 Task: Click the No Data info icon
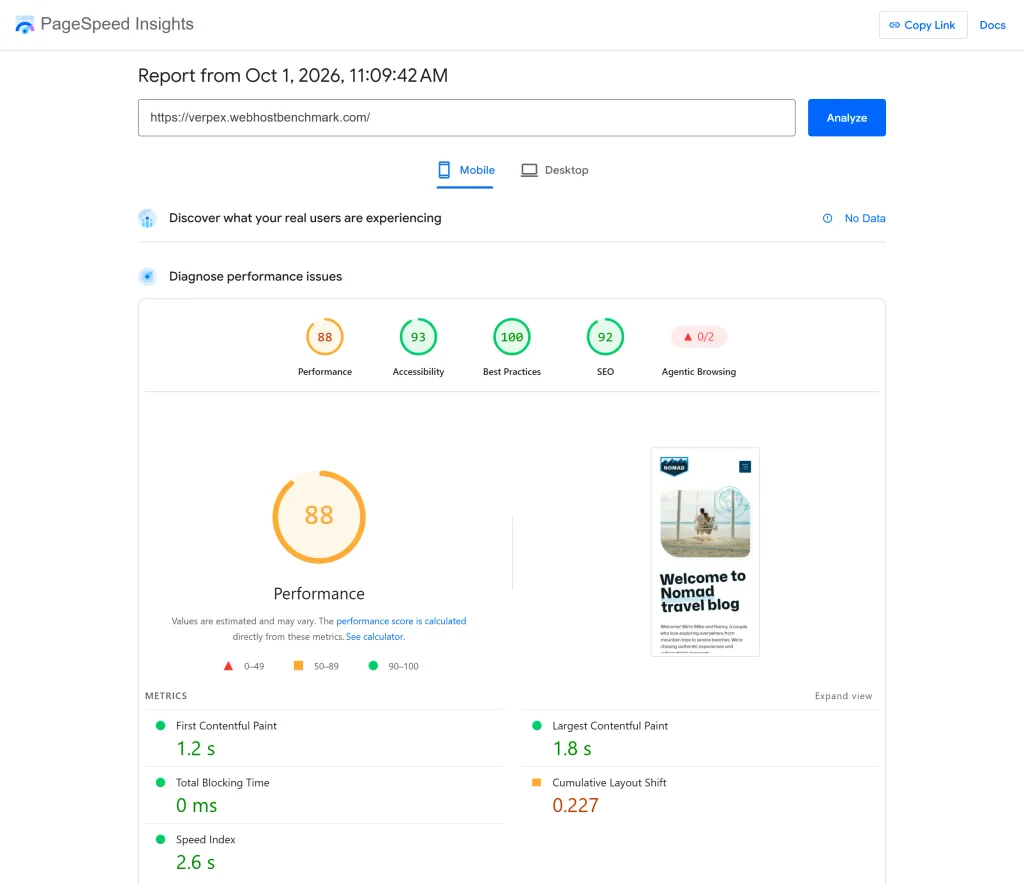click(827, 218)
